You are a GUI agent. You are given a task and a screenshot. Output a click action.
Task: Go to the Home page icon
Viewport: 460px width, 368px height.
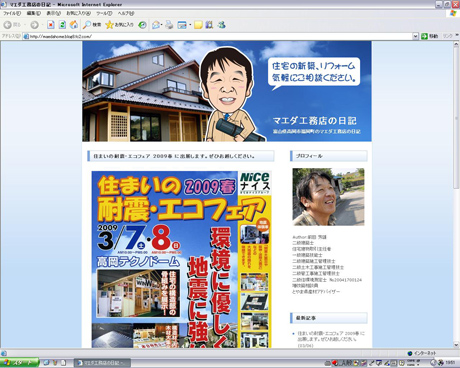click(x=74, y=25)
